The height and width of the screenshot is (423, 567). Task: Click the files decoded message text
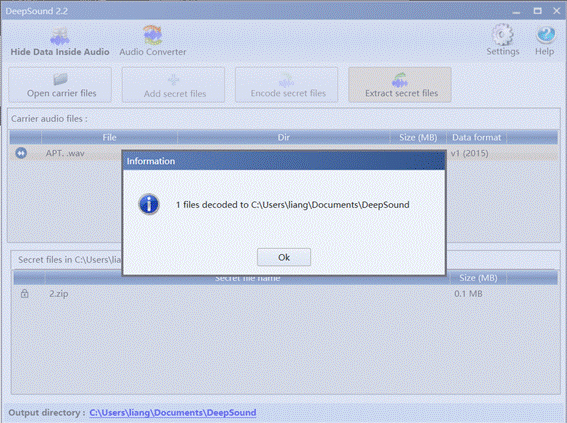pyautogui.click(x=293, y=205)
